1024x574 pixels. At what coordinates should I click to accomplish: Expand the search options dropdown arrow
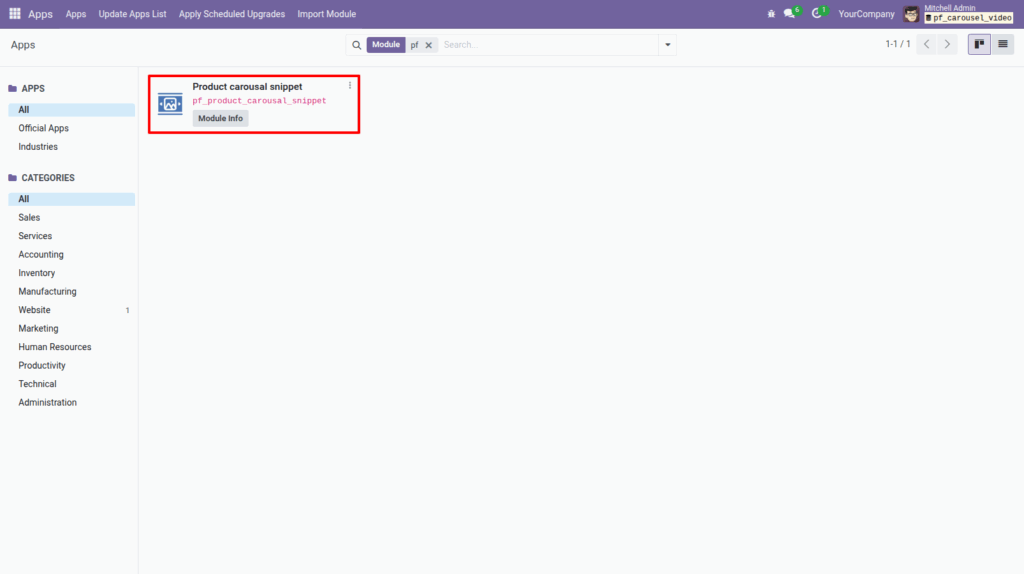667,45
